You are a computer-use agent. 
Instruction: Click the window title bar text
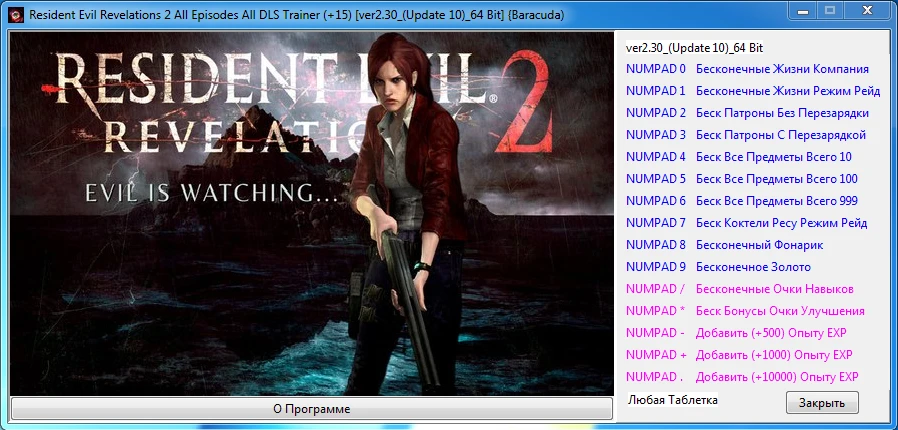tap(296, 15)
